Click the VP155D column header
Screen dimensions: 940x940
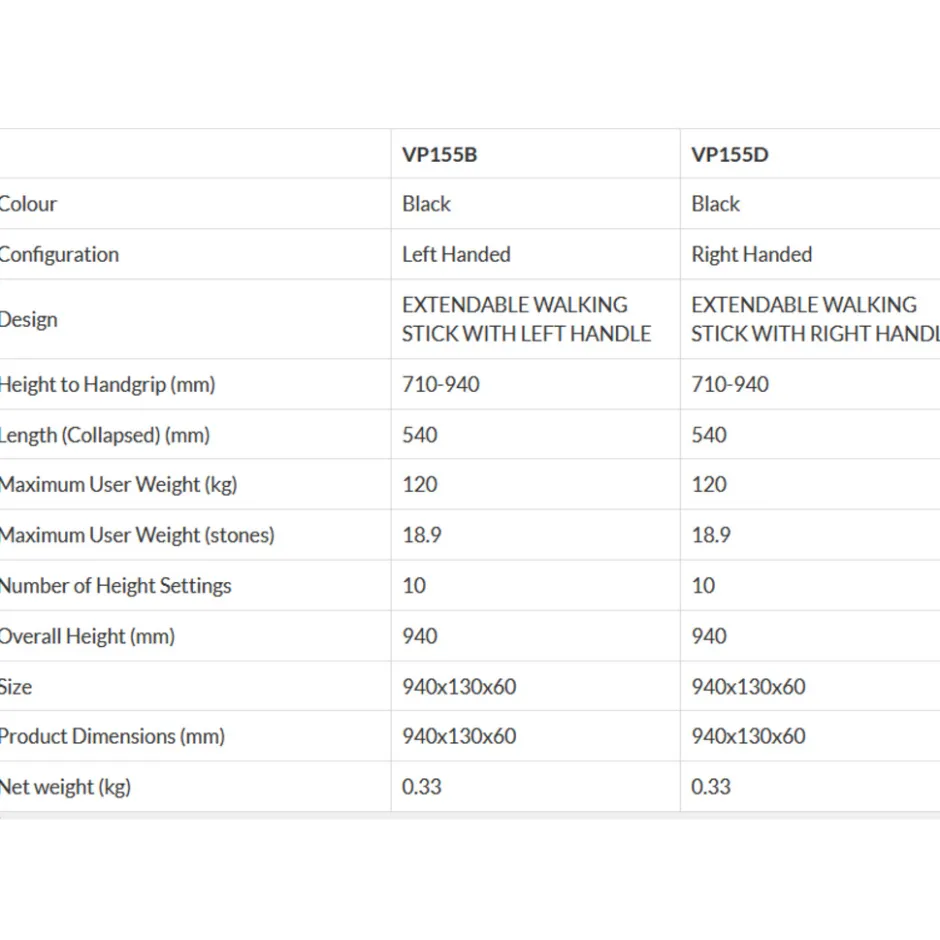pyautogui.click(x=730, y=155)
